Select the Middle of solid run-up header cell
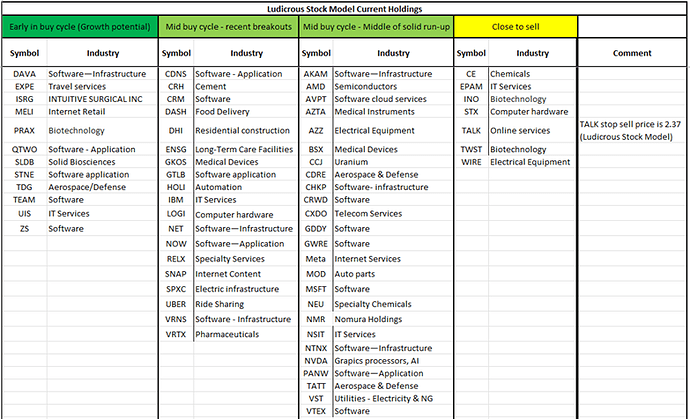The width and height of the screenshot is (690, 419). coord(377,27)
